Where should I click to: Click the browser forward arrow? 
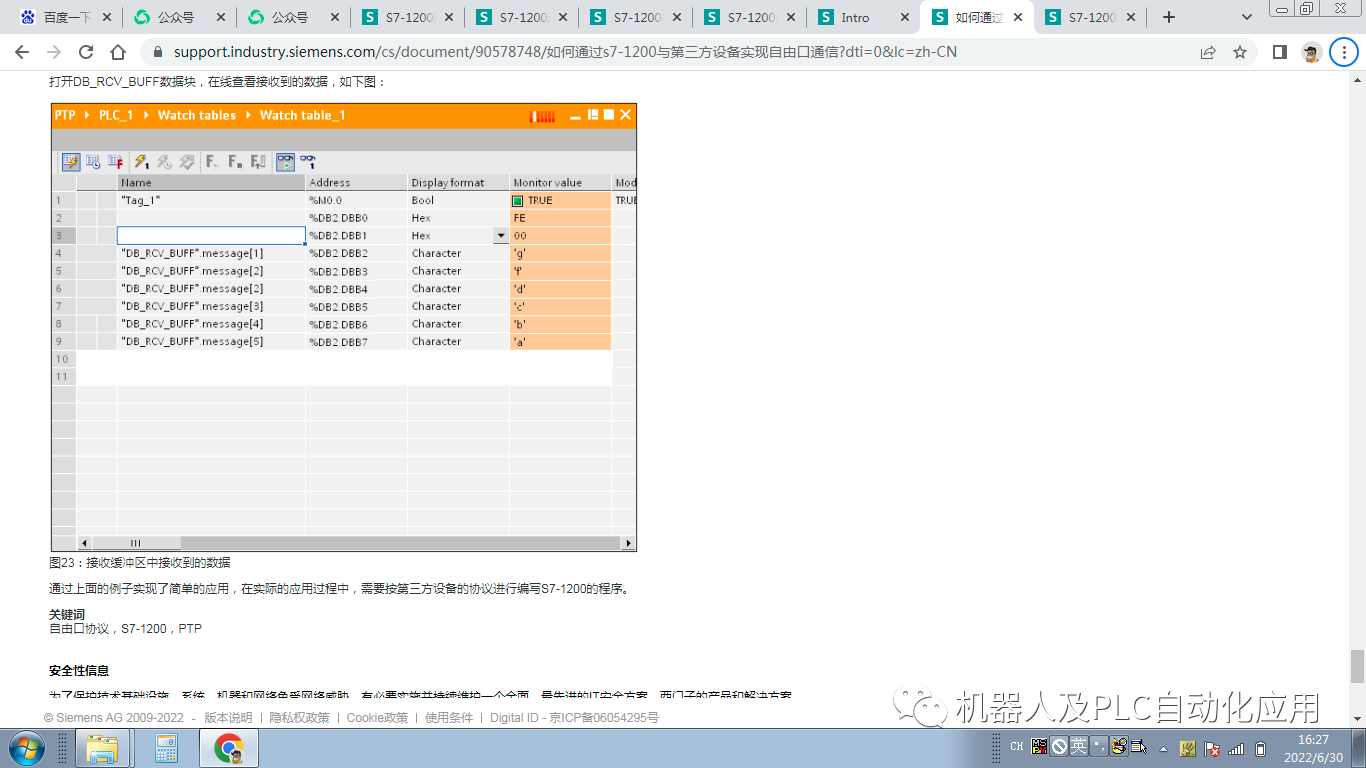point(54,52)
